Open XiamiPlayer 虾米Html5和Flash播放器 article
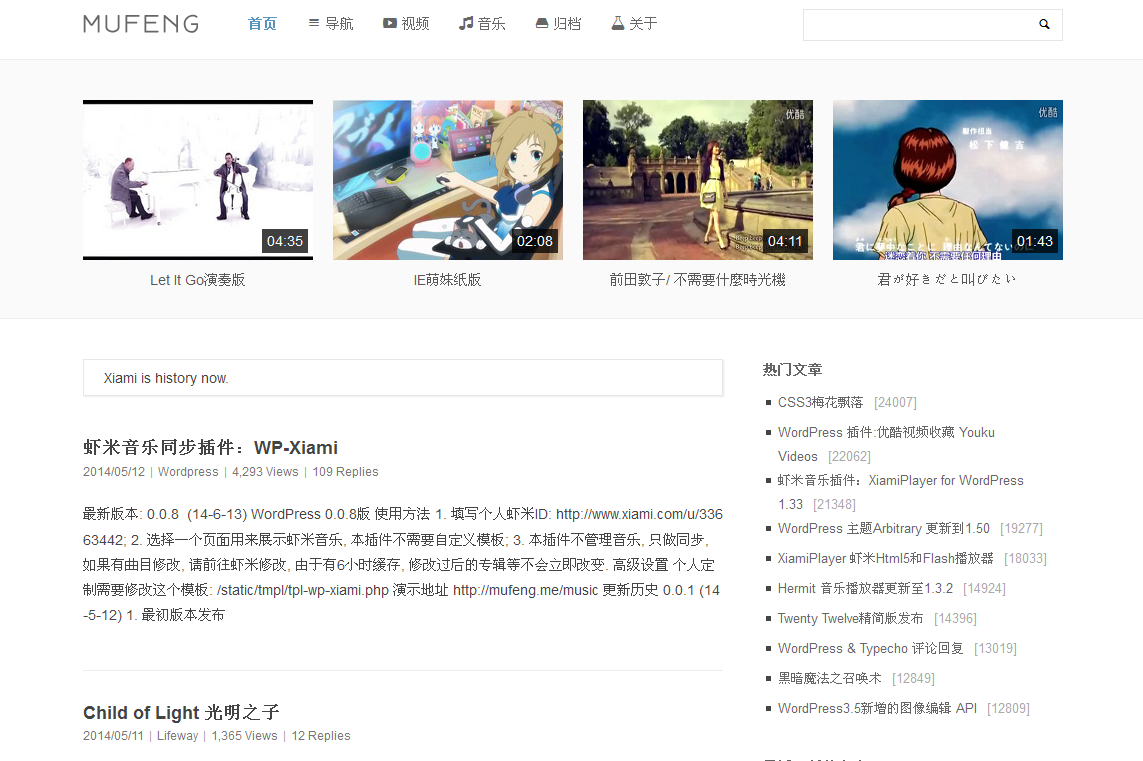 pyautogui.click(x=886, y=558)
